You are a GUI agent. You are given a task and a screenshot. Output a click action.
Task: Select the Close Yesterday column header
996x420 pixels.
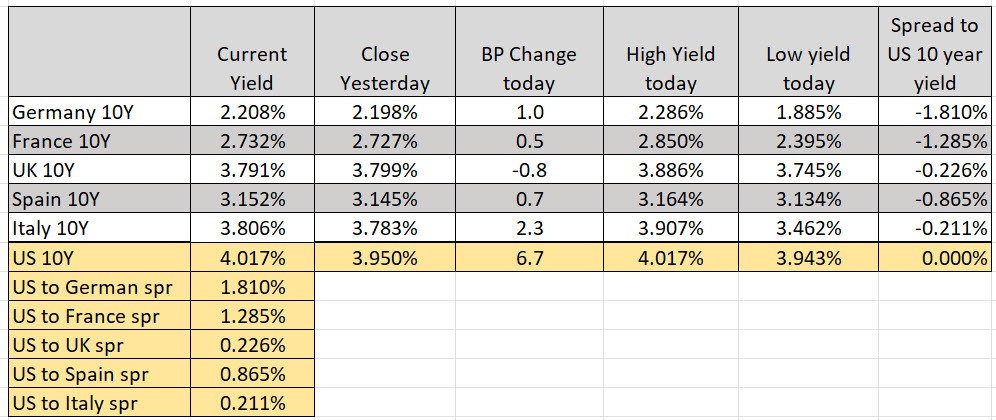385,68
